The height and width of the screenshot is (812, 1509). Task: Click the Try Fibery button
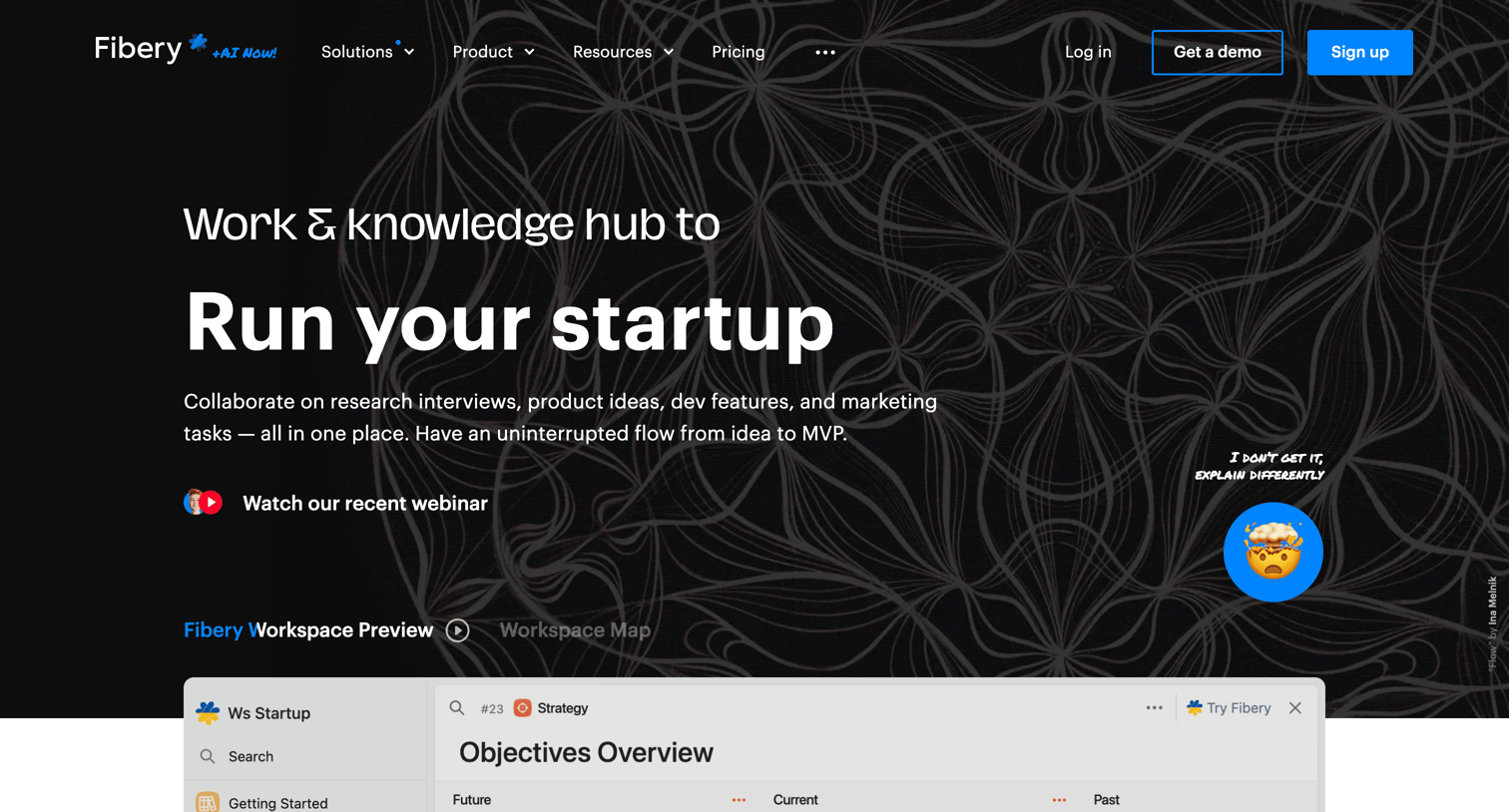[x=1229, y=708]
